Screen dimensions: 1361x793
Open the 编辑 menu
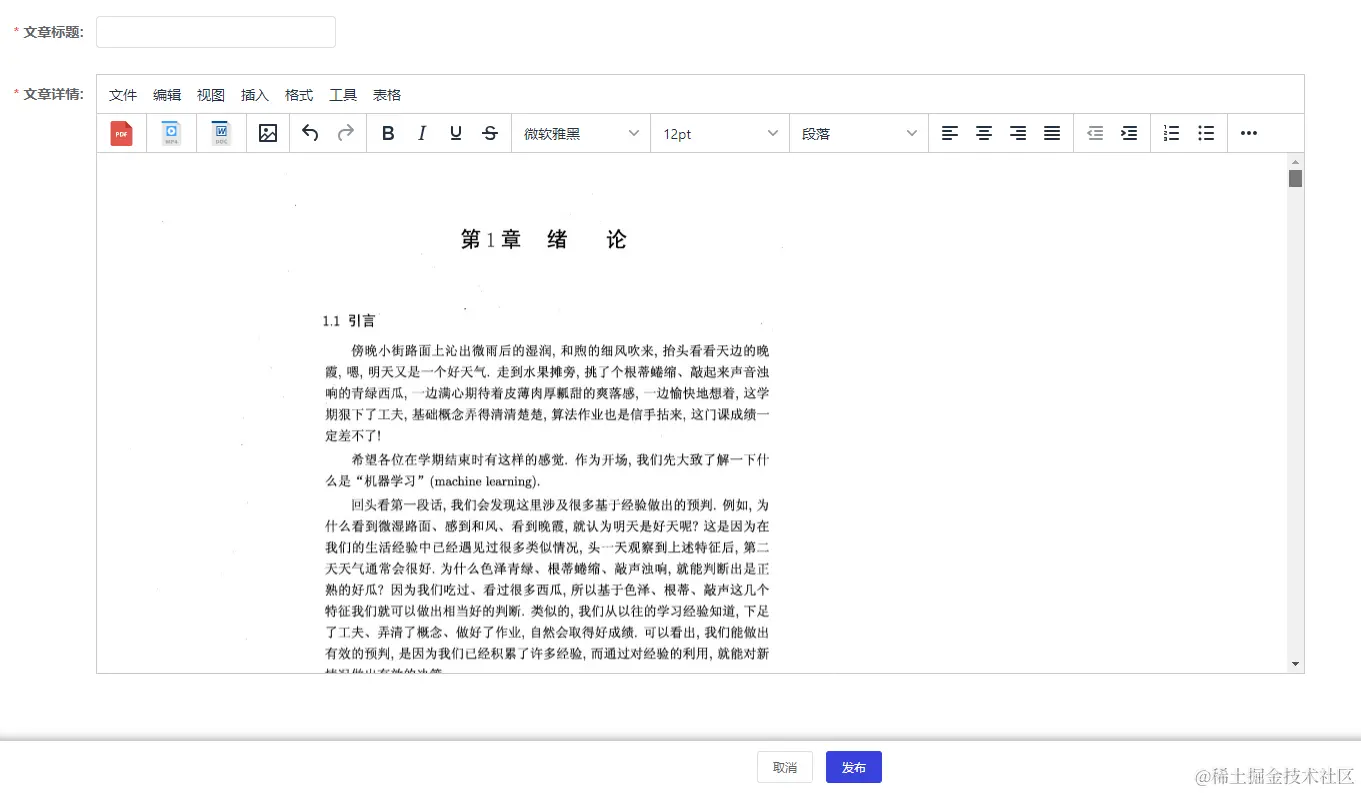[167, 95]
